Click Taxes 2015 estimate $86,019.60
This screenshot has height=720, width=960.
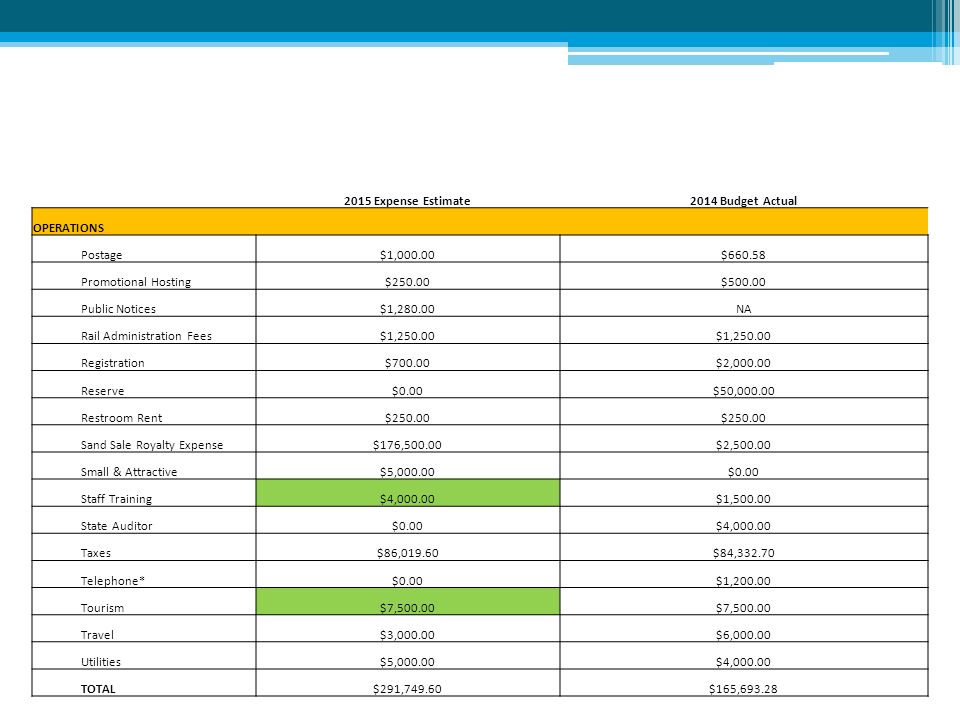pyautogui.click(x=407, y=552)
